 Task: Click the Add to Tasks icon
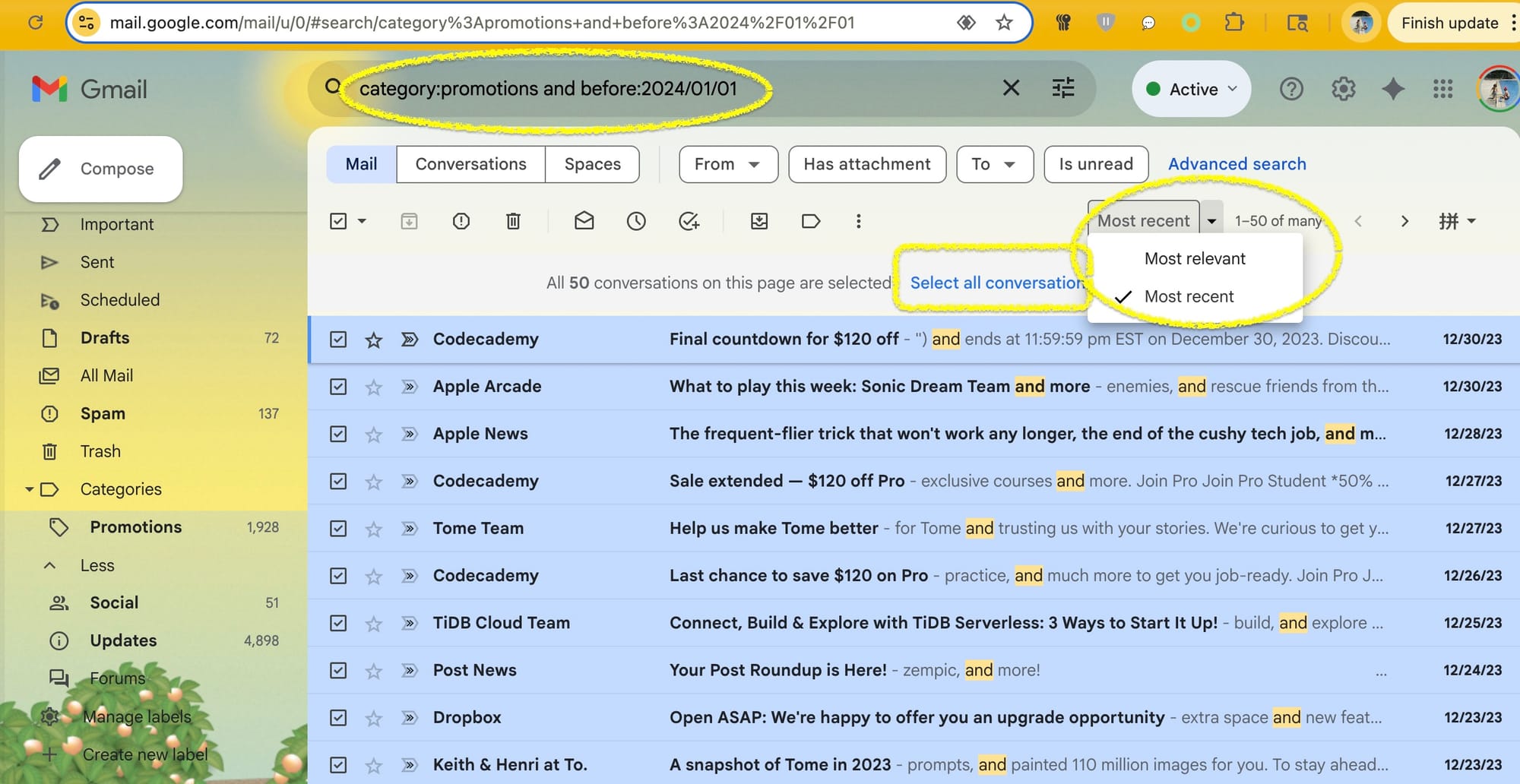point(689,221)
